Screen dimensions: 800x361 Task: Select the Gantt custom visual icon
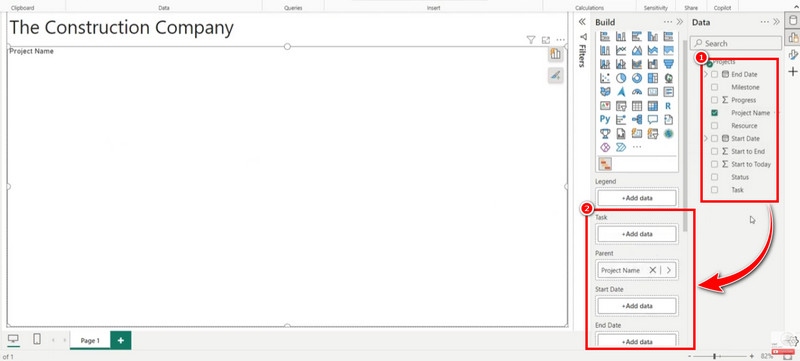605,164
